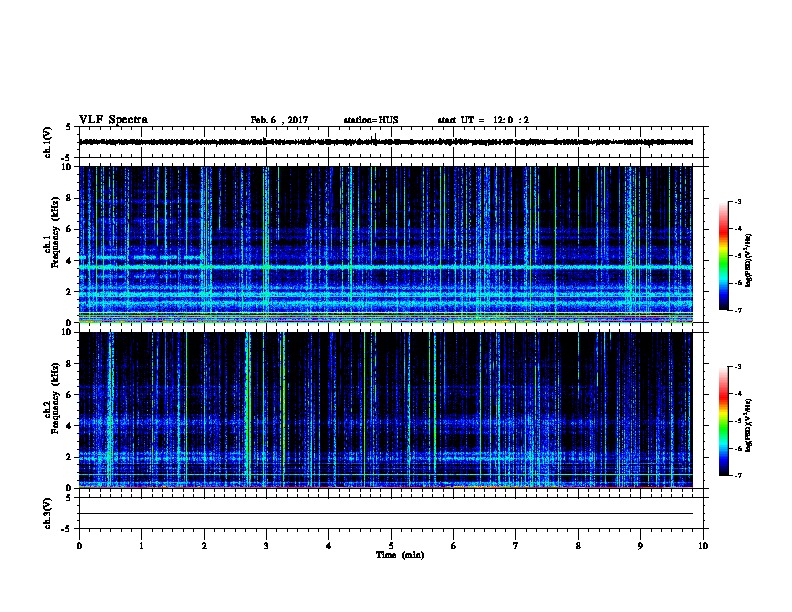Click the "station=HUS" label

(371, 120)
